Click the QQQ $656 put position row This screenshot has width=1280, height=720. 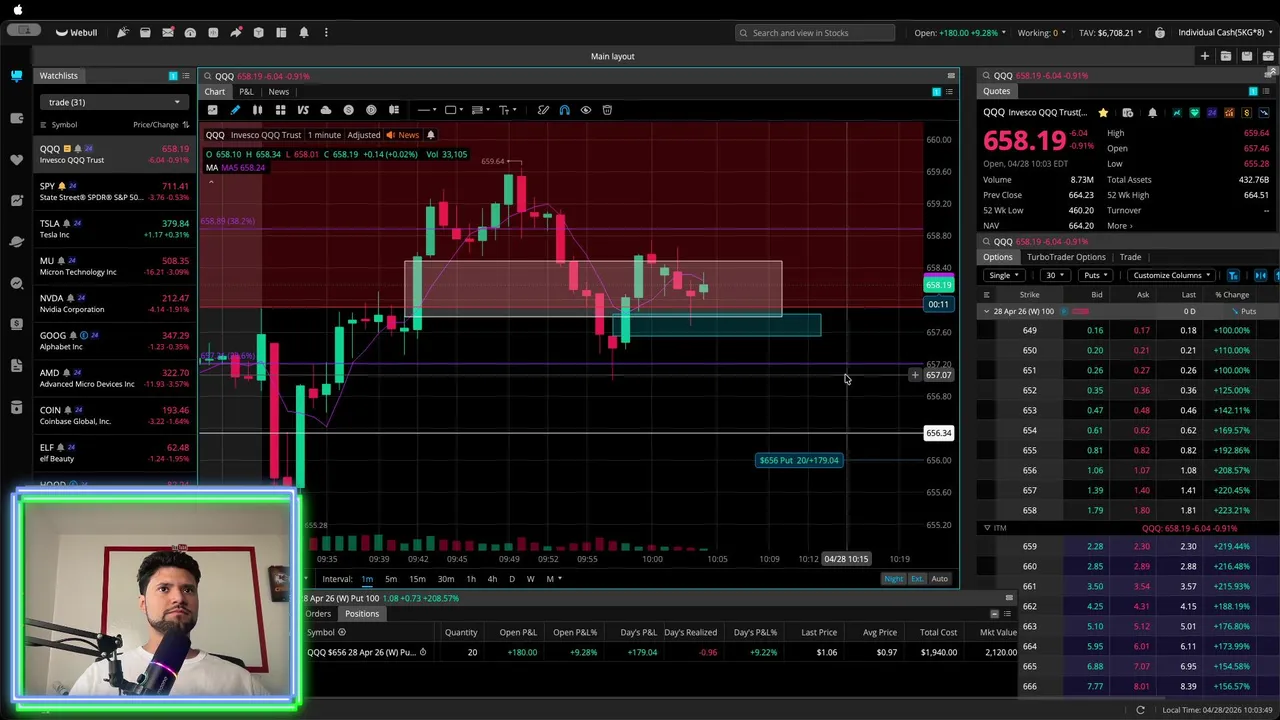660,652
